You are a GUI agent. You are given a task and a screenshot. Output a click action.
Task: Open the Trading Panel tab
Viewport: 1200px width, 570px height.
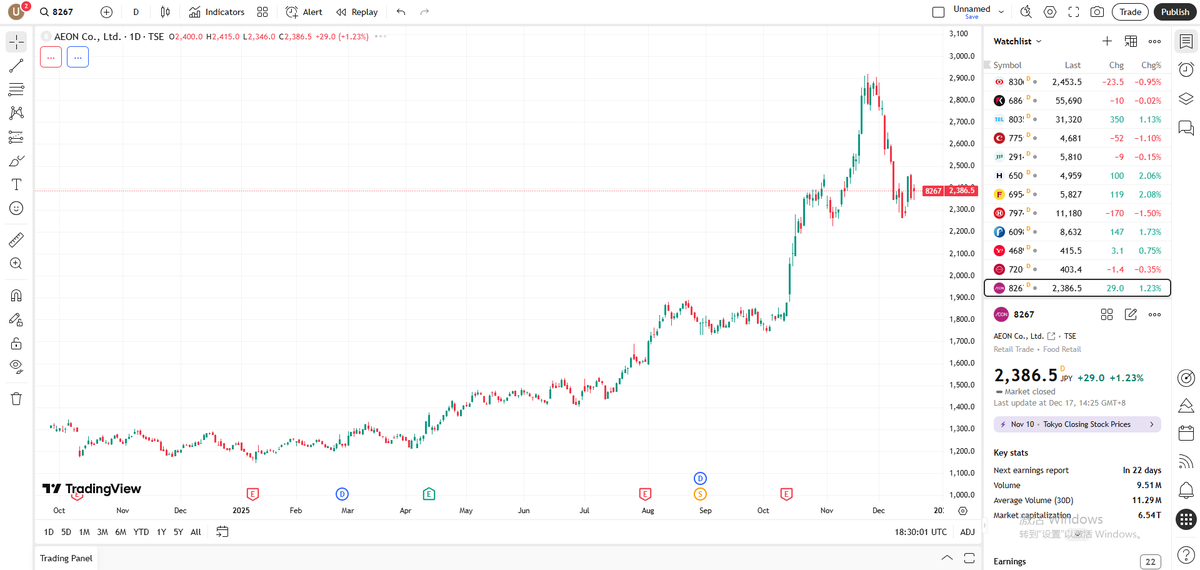tap(67, 558)
